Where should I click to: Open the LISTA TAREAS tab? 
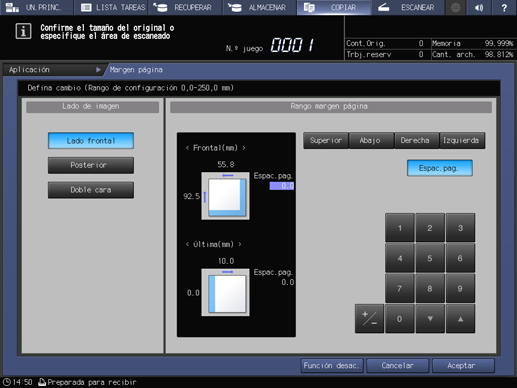[111, 7]
